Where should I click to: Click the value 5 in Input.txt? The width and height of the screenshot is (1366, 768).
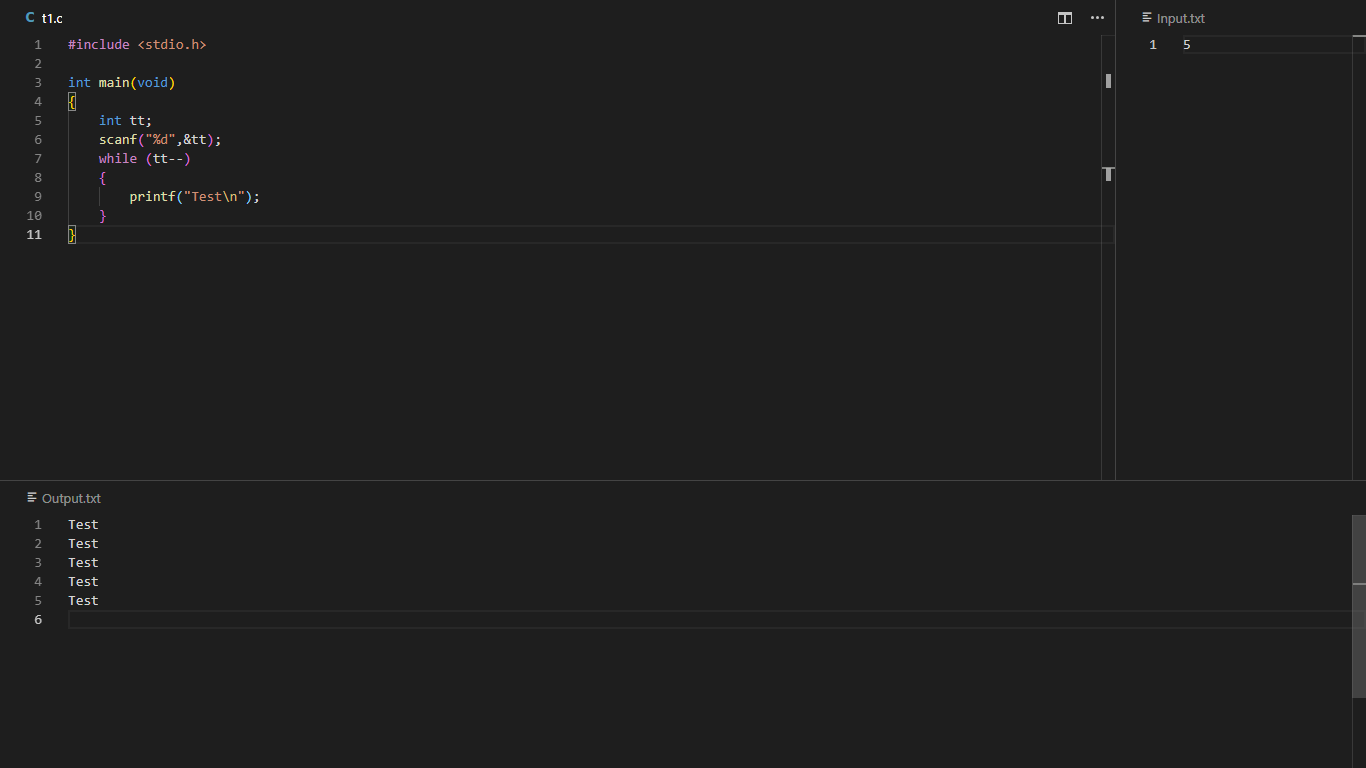(x=1187, y=45)
